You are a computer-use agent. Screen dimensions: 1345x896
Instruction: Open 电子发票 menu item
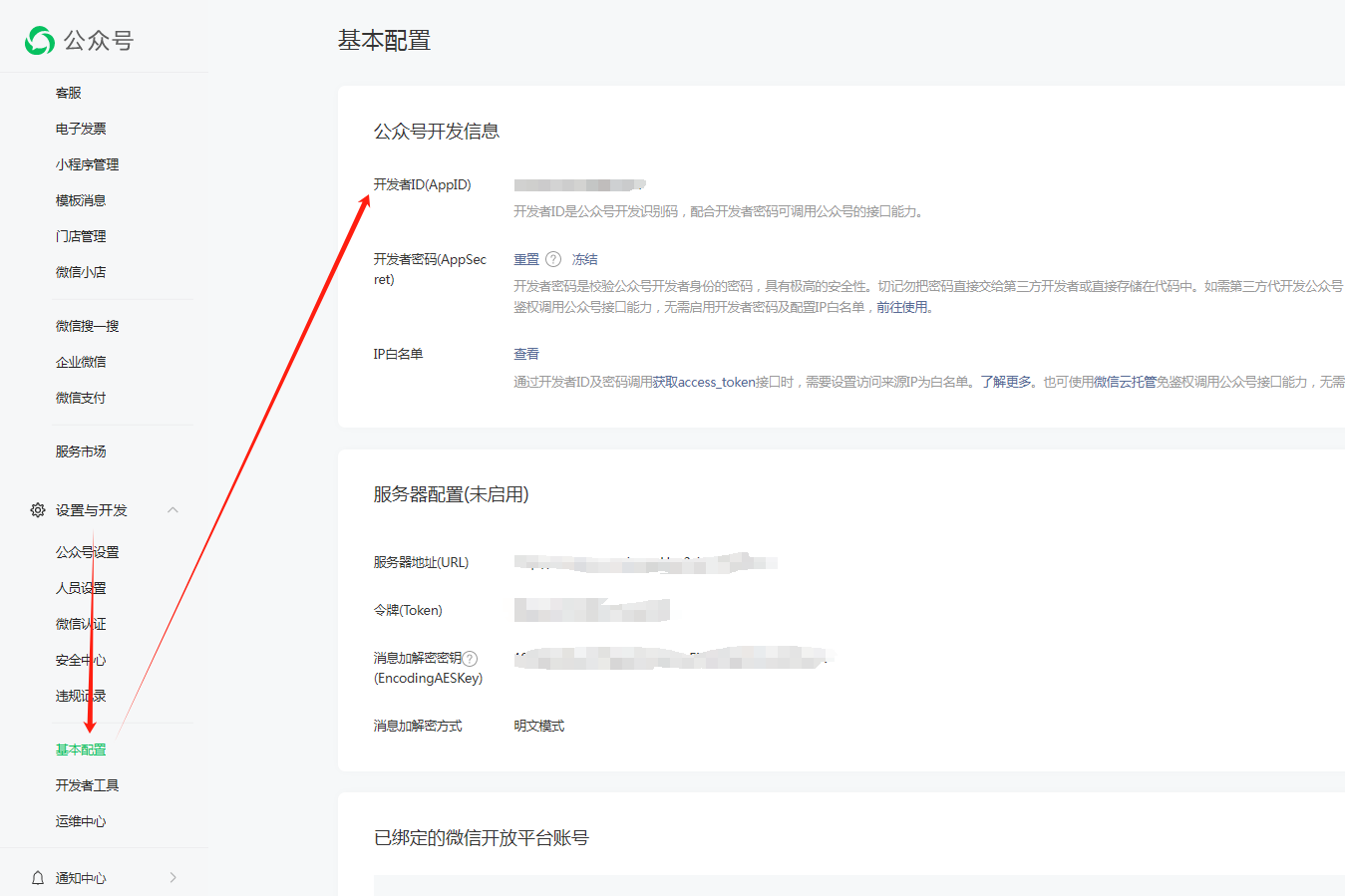point(81,129)
